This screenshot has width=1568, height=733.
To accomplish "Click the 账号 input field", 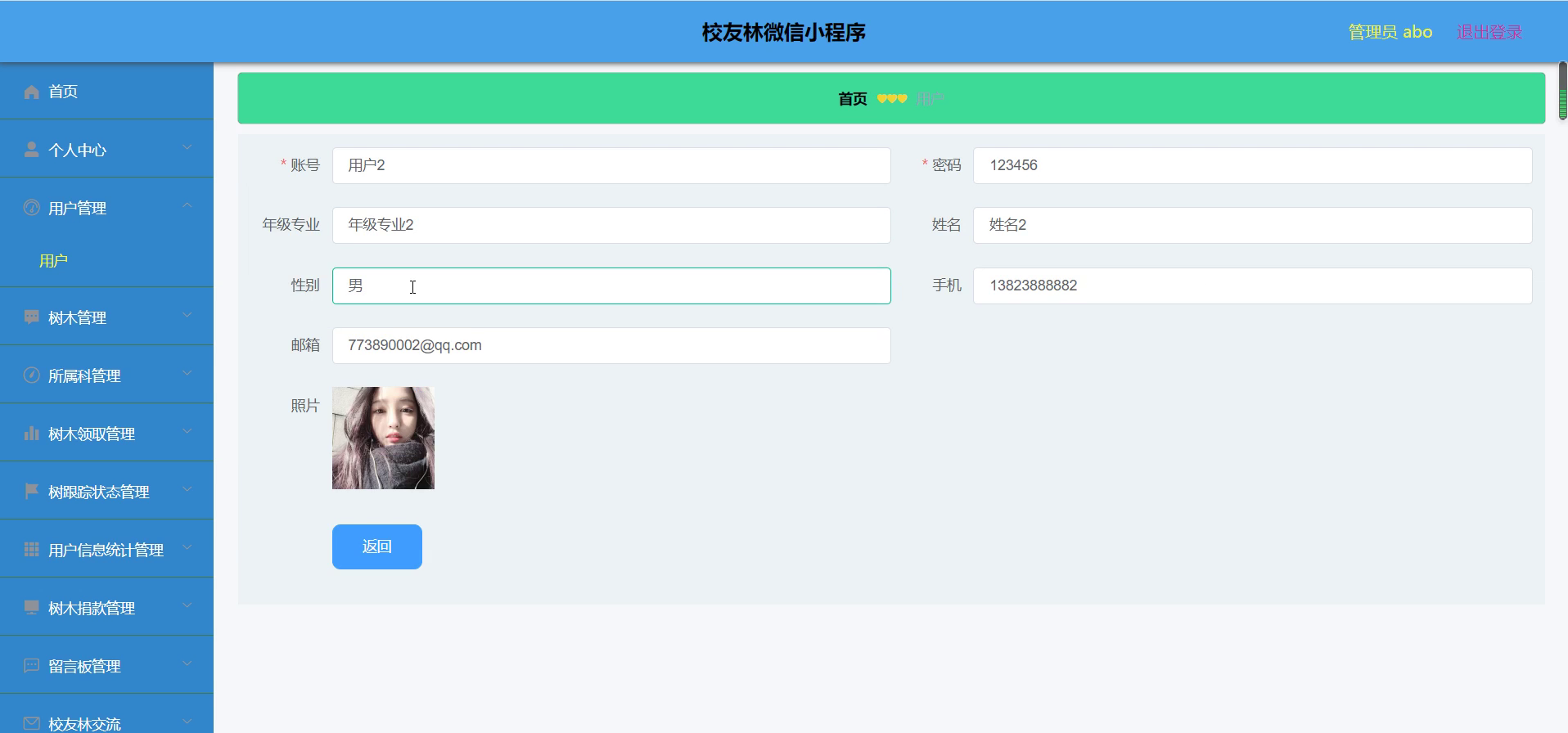I will pos(611,165).
